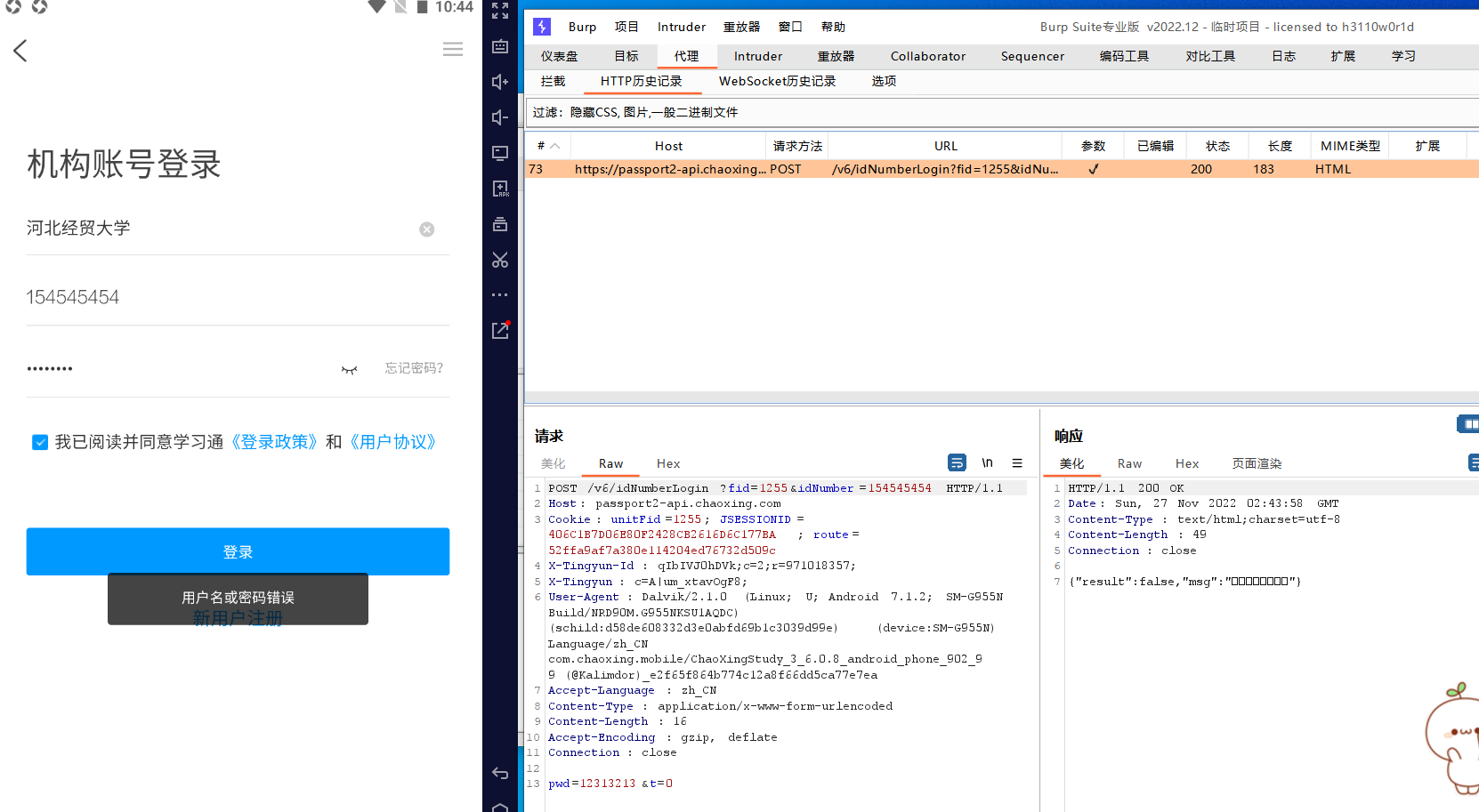Clear the institution name field
The width and height of the screenshot is (1479, 812).
427,229
